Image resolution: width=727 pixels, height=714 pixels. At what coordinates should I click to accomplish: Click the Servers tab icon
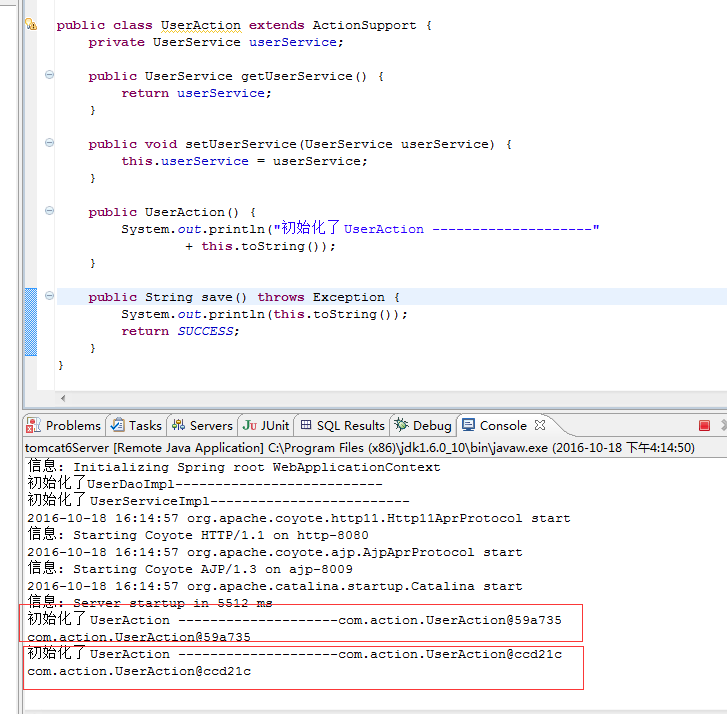coord(178,425)
